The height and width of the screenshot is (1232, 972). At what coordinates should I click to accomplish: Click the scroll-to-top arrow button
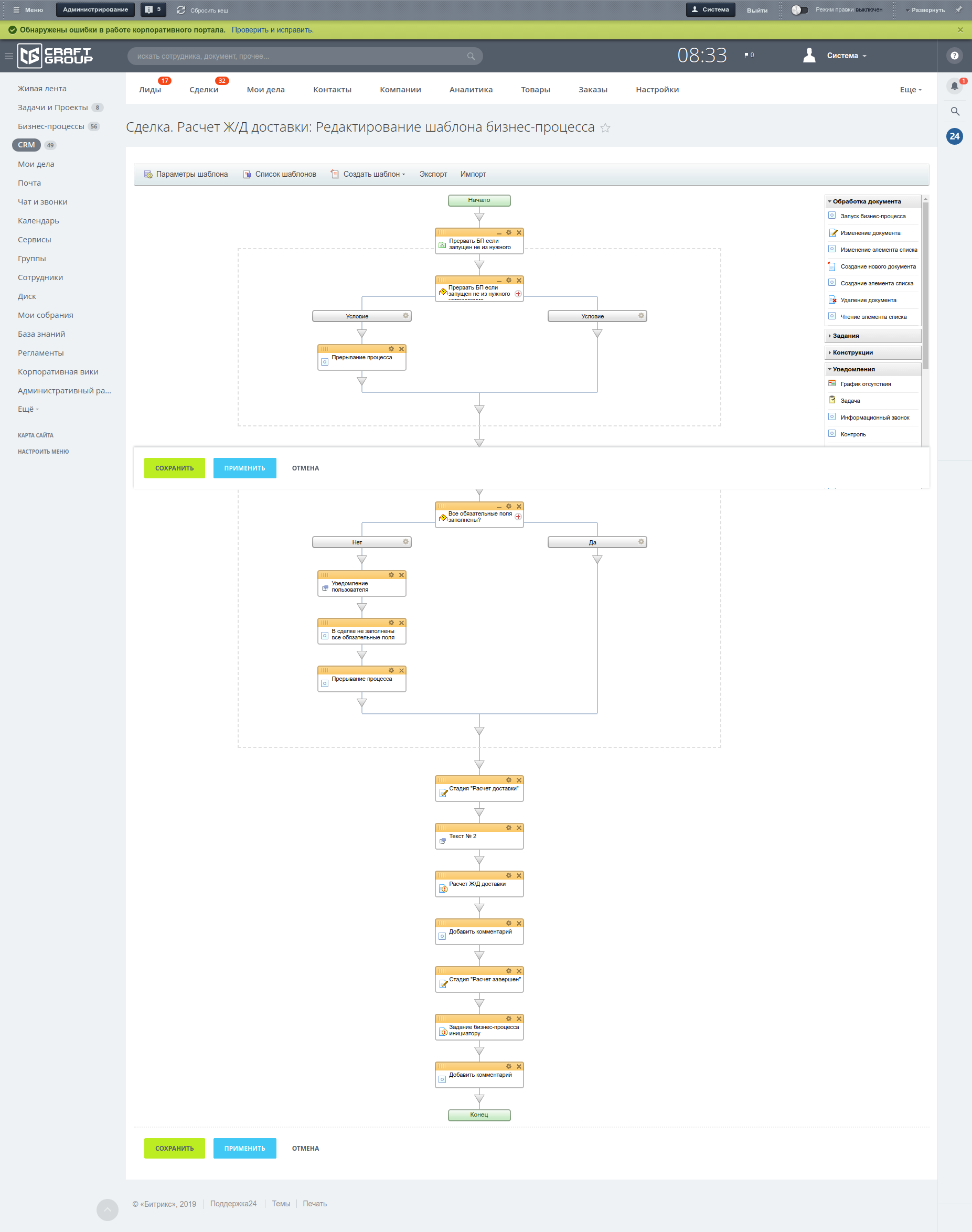click(x=107, y=1210)
